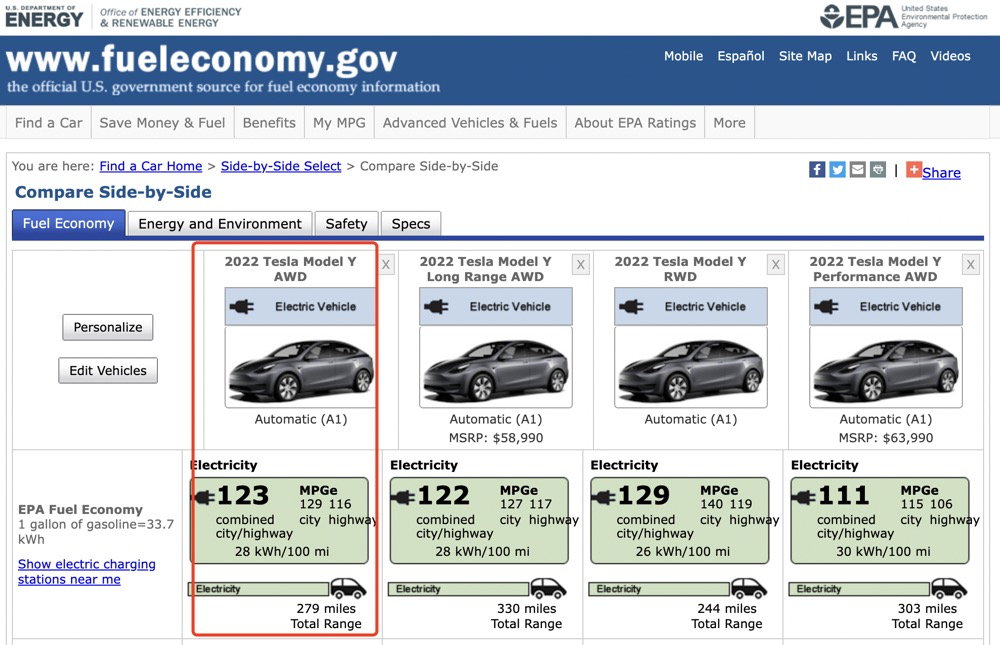Screen dimensions: 1000x645
Task: Click the Compare Side-by-Side heading
Action: tap(114, 192)
